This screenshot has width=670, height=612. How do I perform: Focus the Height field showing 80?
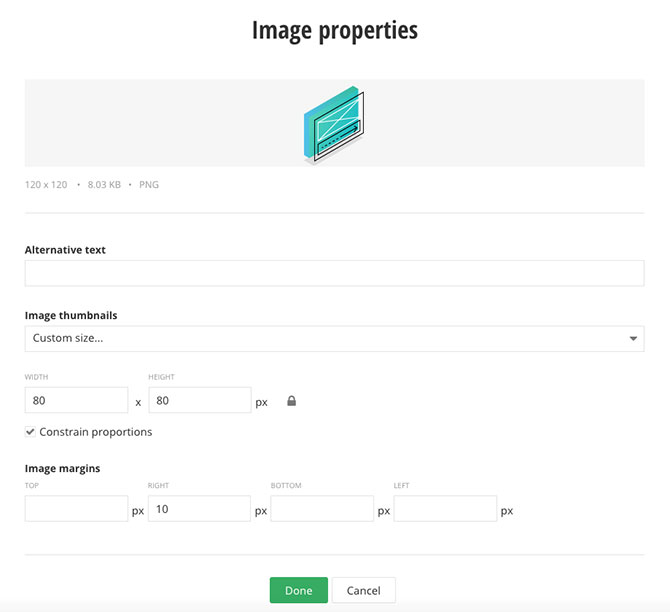pos(199,401)
